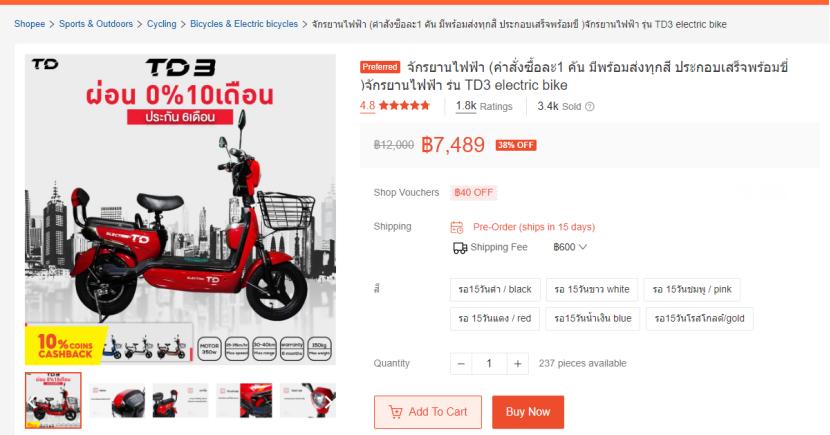Choose the pink color variant
The height and width of the screenshot is (435, 830).
click(692, 289)
